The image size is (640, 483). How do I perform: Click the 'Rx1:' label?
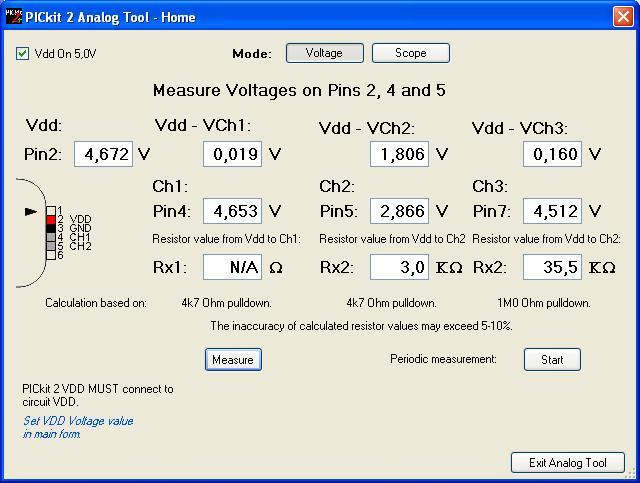170,267
